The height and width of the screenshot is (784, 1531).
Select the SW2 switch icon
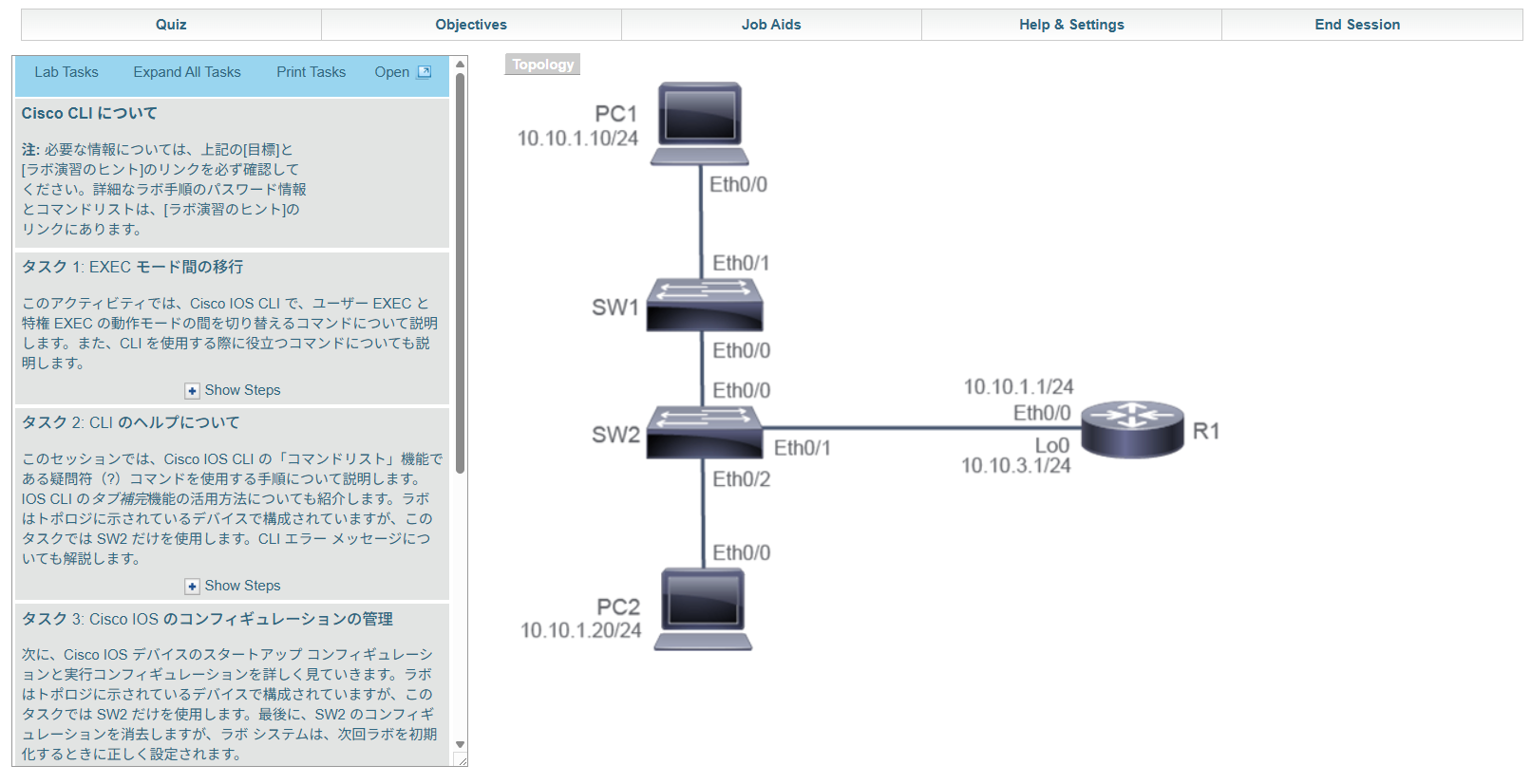pyautogui.click(x=704, y=433)
